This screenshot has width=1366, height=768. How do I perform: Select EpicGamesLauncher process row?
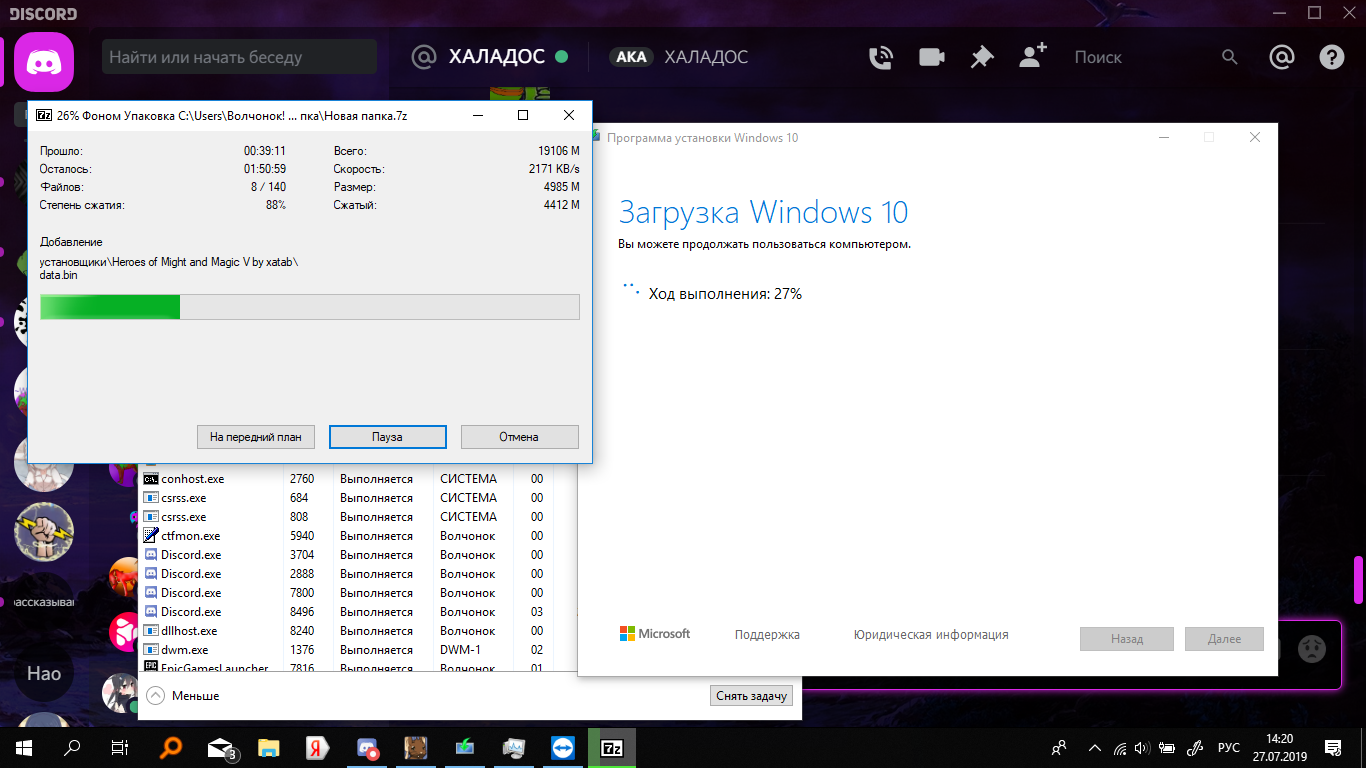pos(345,668)
